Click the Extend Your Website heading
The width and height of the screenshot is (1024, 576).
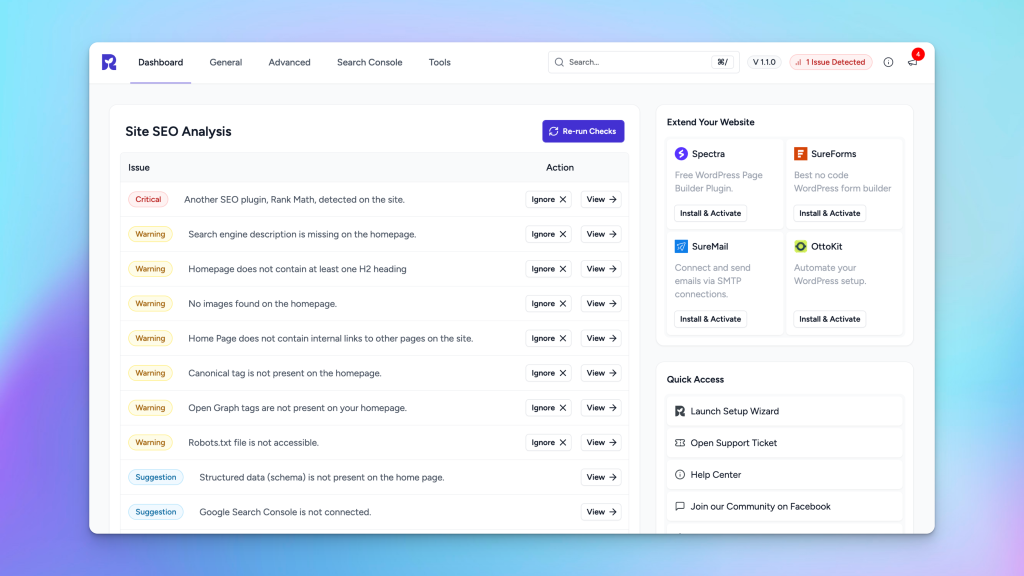(711, 122)
